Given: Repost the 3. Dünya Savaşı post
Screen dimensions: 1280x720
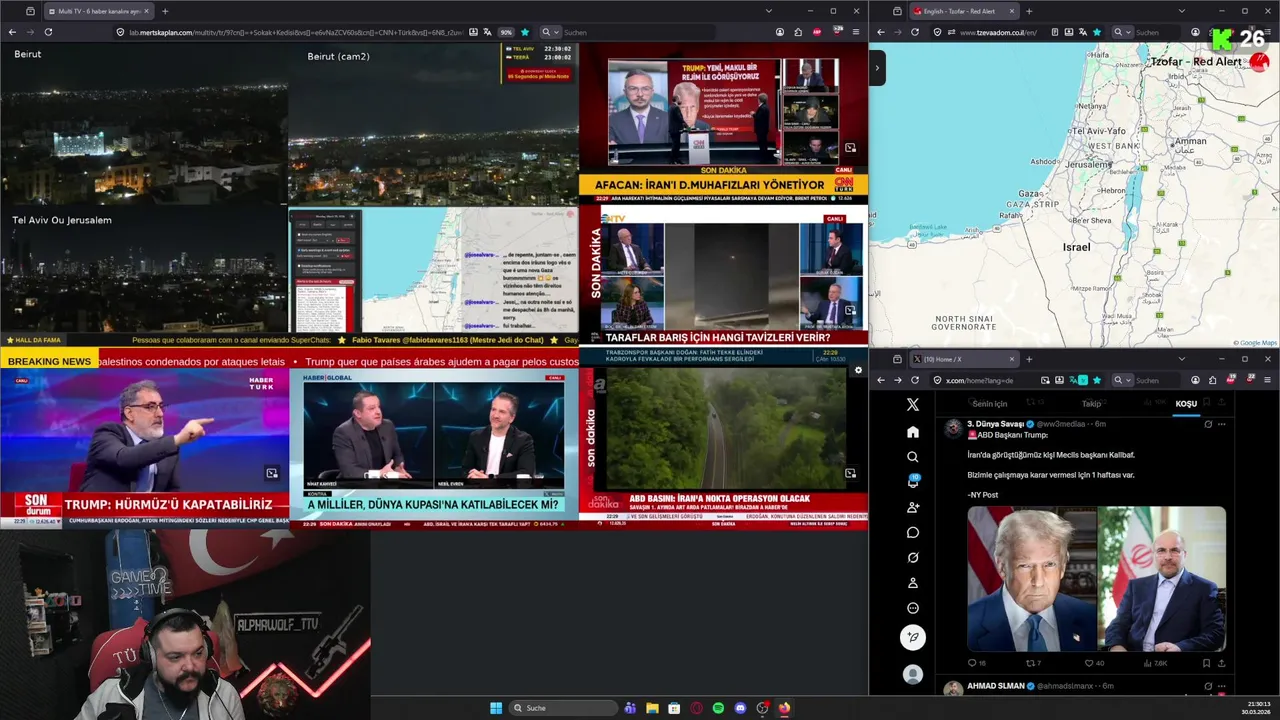Looking at the screenshot, I should [x=1033, y=663].
